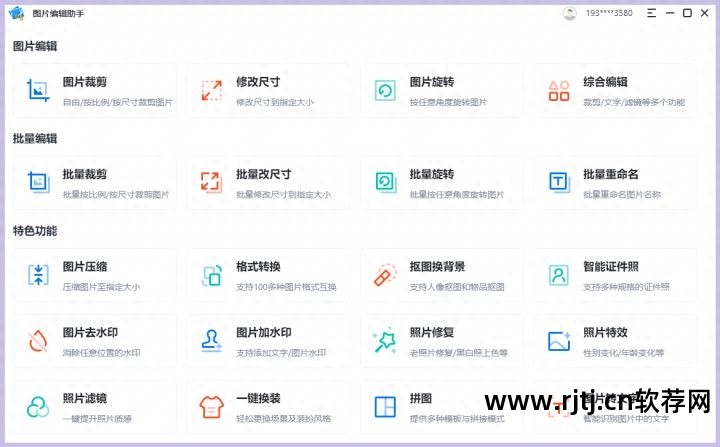Open the 综合编辑 editing tool icon
This screenshot has height=447, width=720.
559,91
